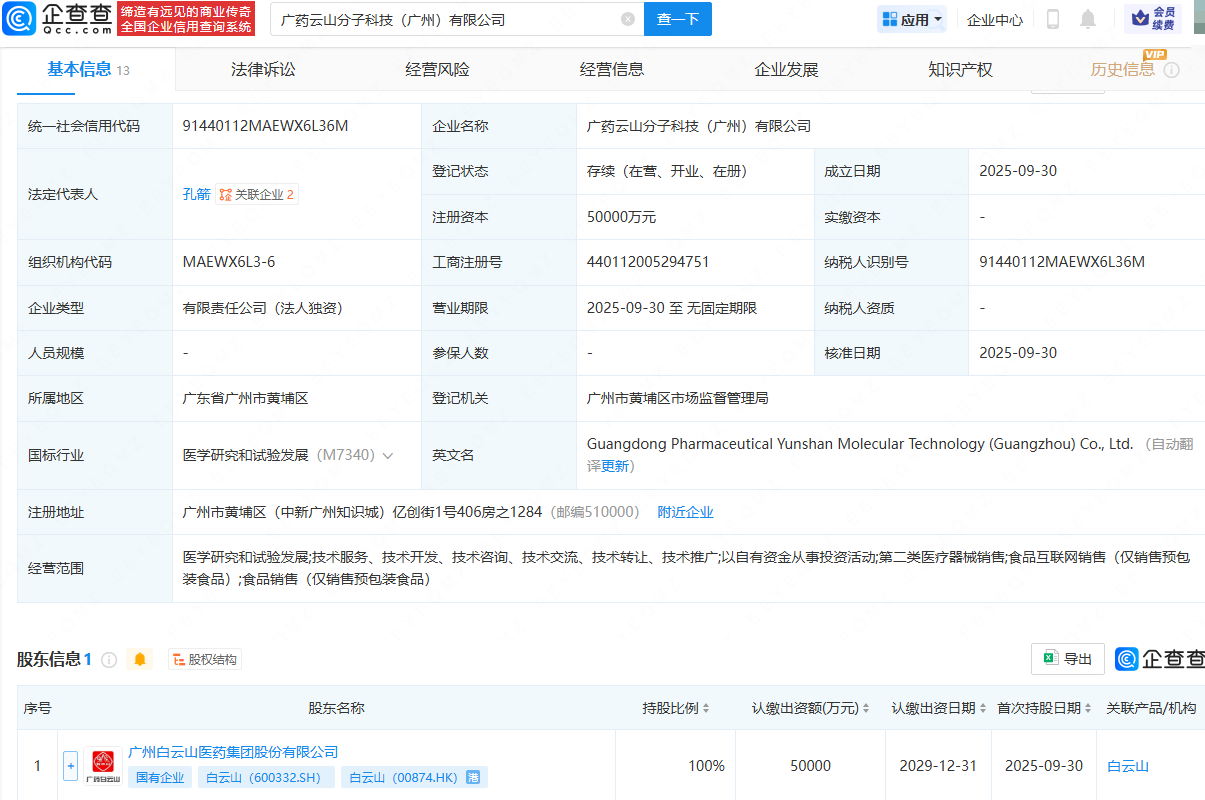Open the mobile app phone icon
The image size is (1205, 800).
click(1052, 19)
